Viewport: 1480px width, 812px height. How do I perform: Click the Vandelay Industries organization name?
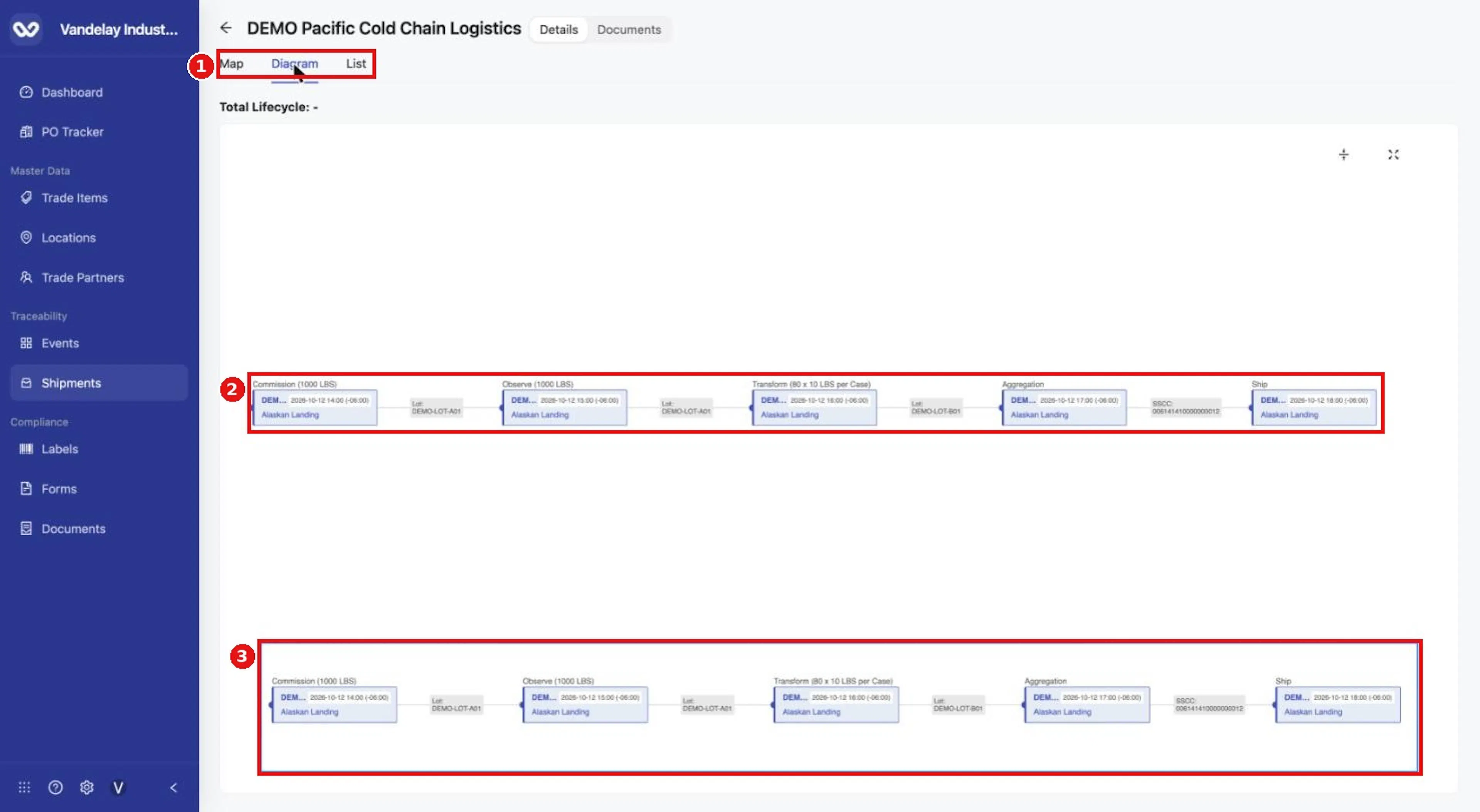(x=119, y=29)
